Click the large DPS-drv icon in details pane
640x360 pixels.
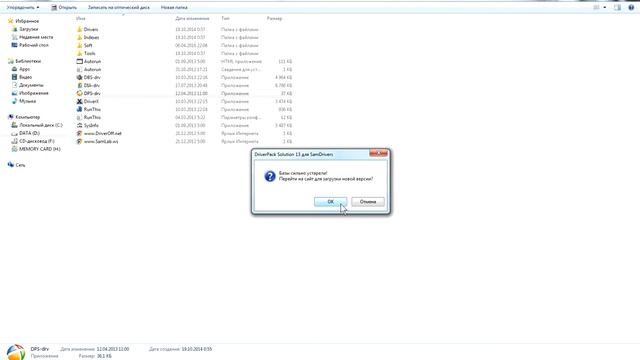16,352
